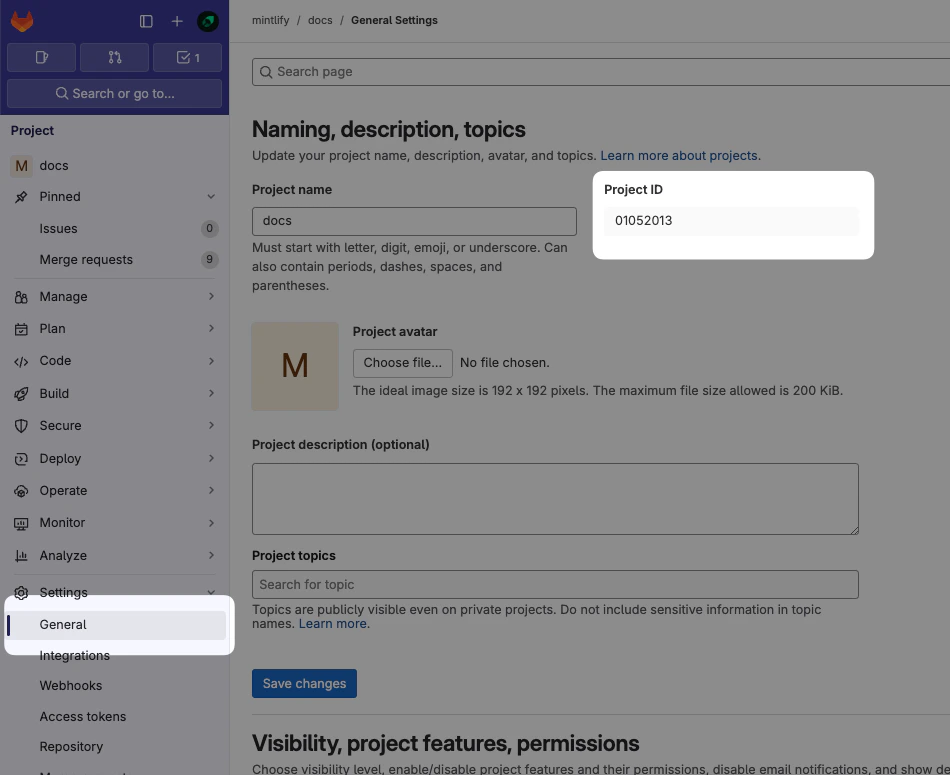Switch to the Webhooks settings page
The height and width of the screenshot is (775, 950).
coord(71,685)
